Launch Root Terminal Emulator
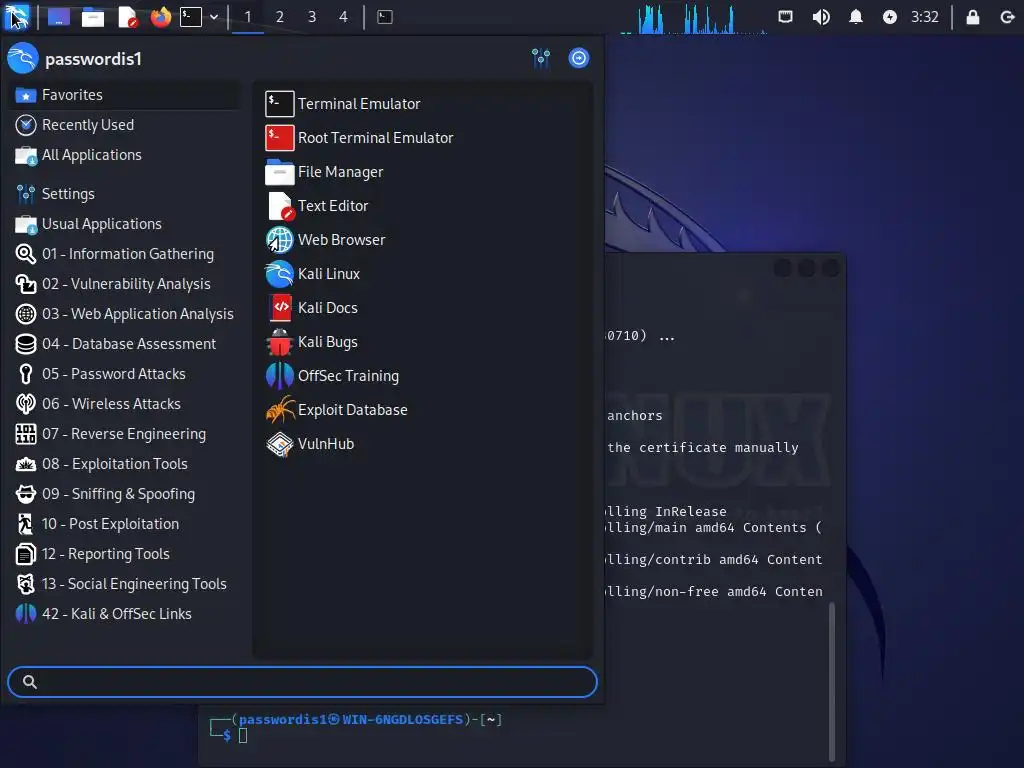Viewport: 1024px width, 768px height. click(x=423, y=138)
